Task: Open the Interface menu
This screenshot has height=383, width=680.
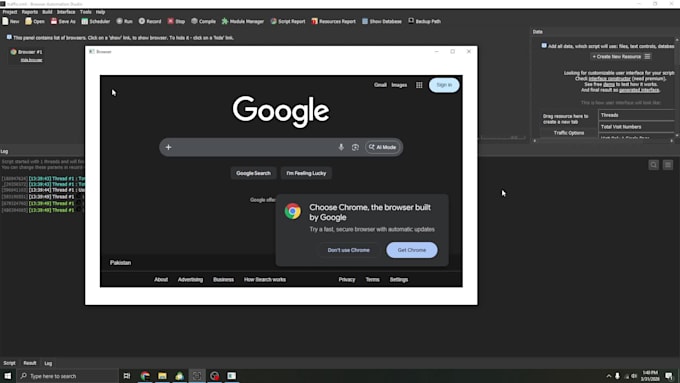Action: click(x=66, y=12)
